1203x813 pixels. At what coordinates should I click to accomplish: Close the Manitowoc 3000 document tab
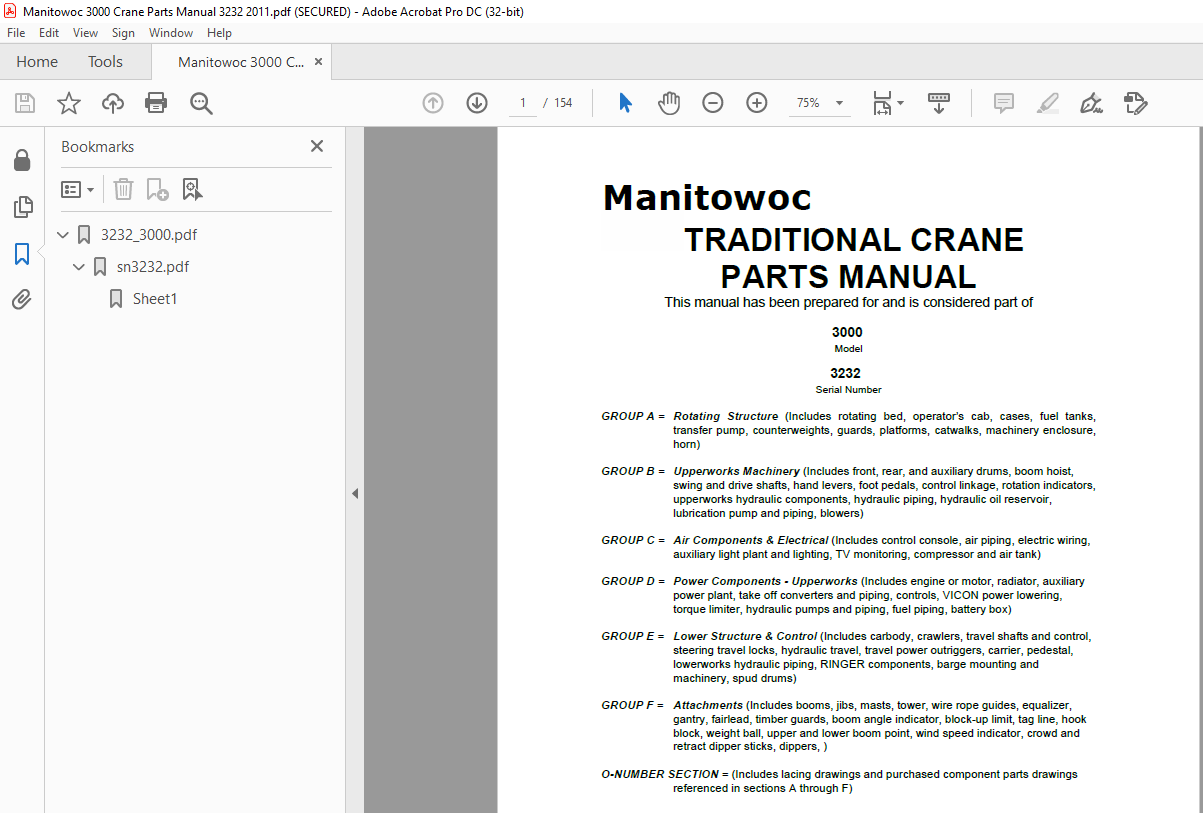point(319,62)
